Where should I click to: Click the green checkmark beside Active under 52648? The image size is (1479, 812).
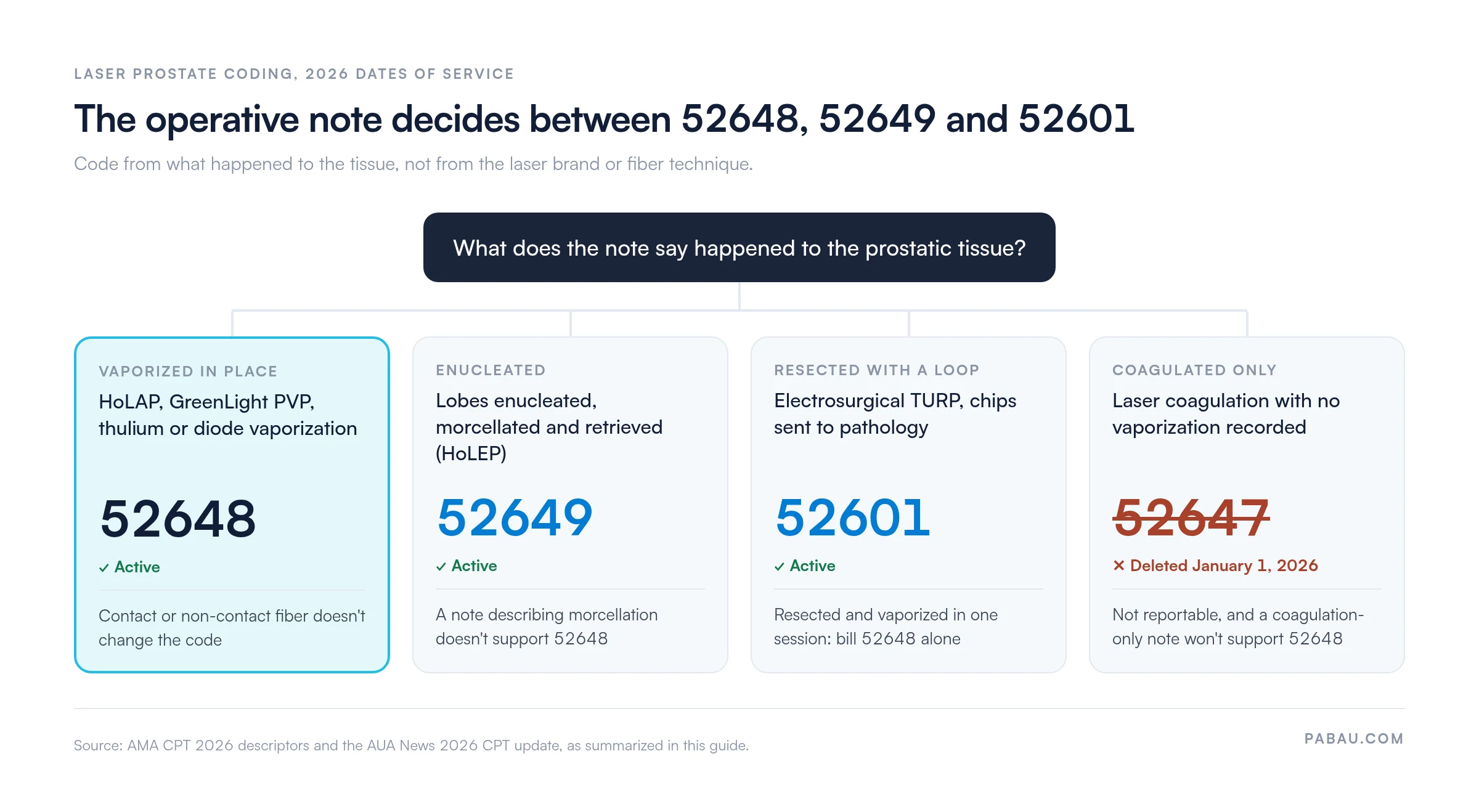[x=104, y=568]
